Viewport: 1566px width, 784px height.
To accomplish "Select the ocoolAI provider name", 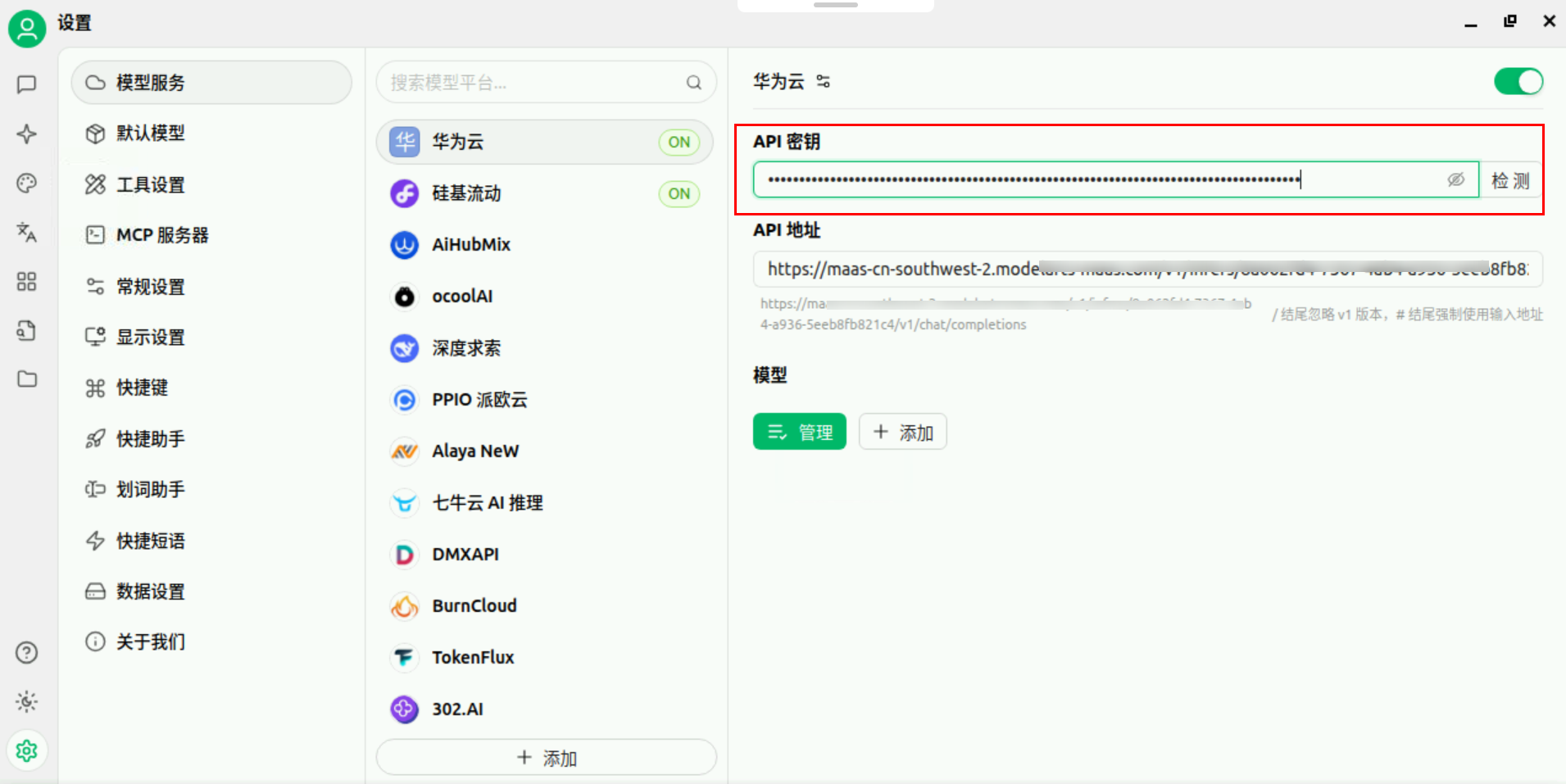I will (462, 296).
